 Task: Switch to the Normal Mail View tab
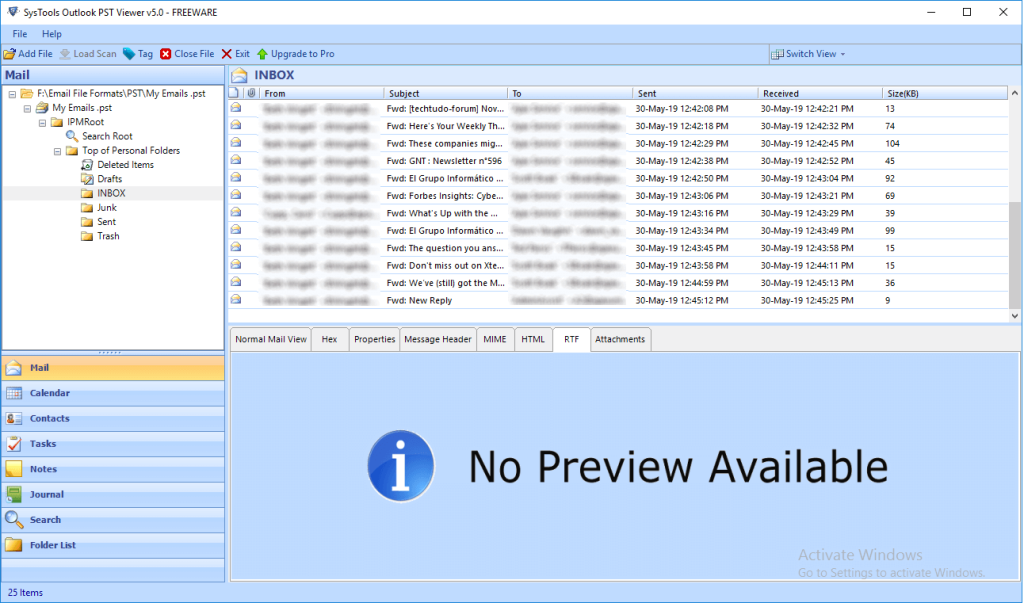(271, 339)
